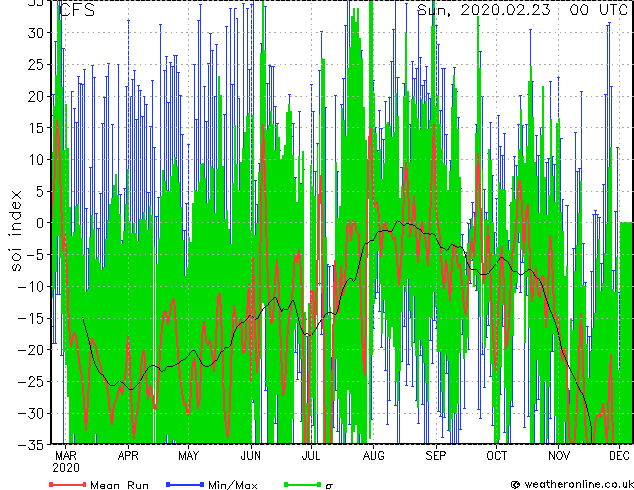Click the '15' y-axis value
634x490 pixels.
pos(36,128)
